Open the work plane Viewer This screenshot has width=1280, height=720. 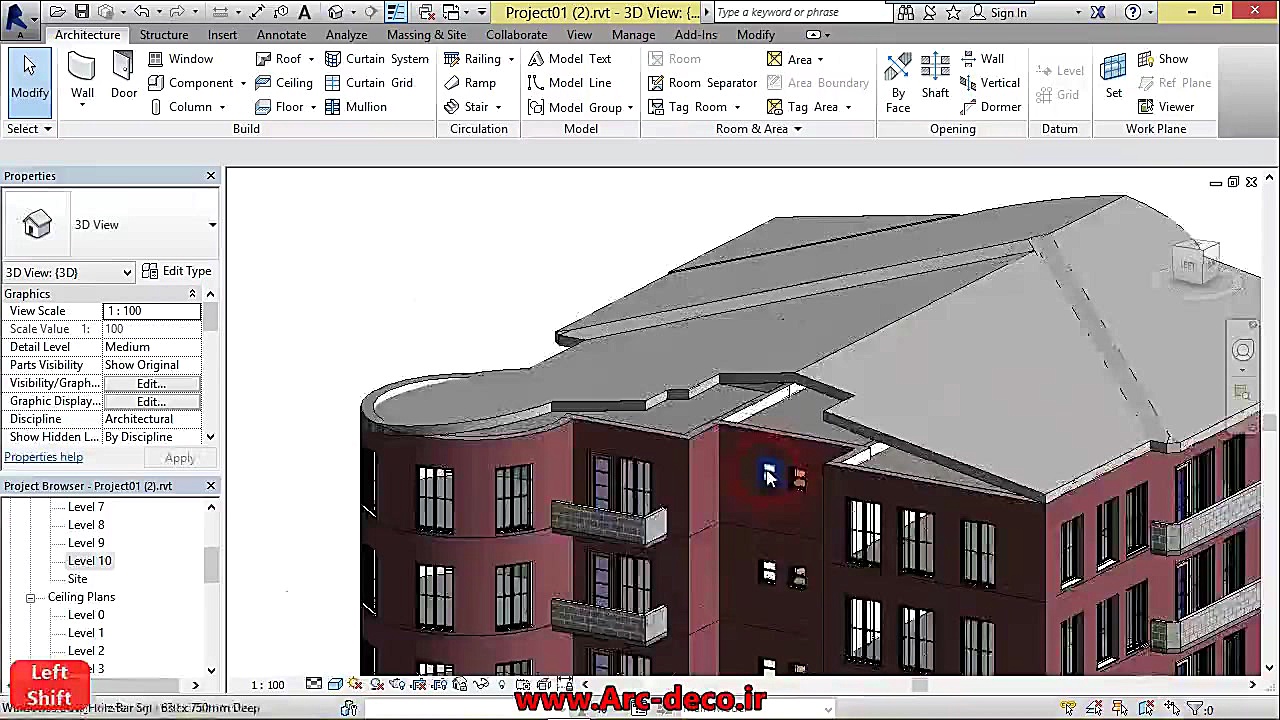pyautogui.click(x=1166, y=107)
